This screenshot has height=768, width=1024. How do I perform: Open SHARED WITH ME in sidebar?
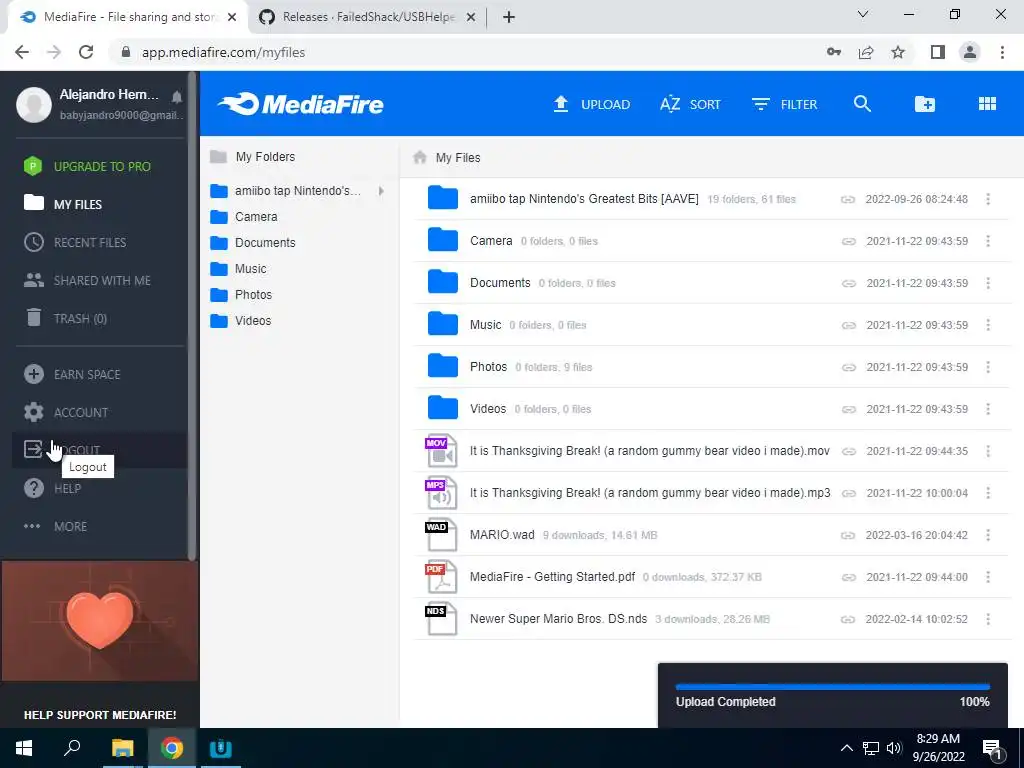[x=87, y=280]
